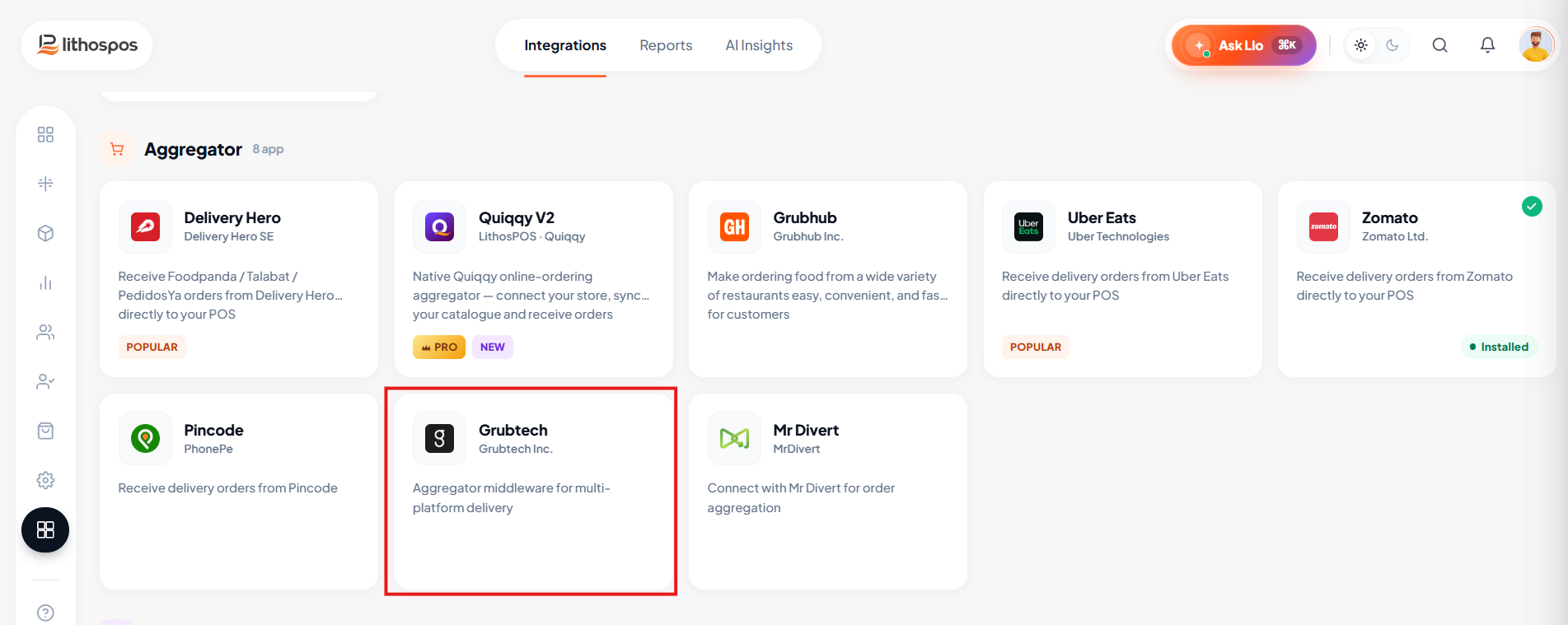The width and height of the screenshot is (1568, 625).
Task: Select the active integrations apps sidebar icon
Action: pyautogui.click(x=45, y=529)
